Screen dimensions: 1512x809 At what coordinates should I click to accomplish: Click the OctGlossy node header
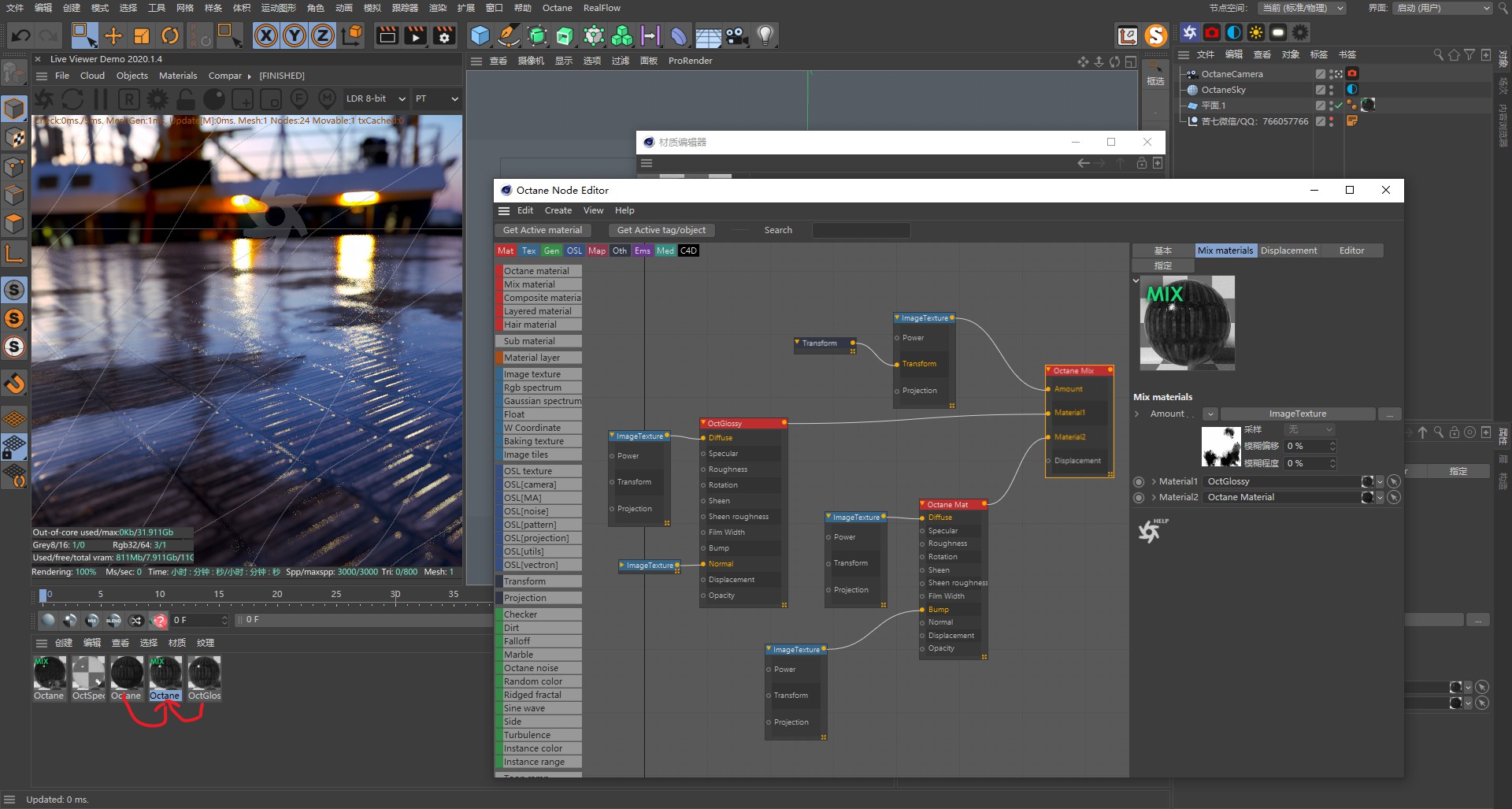tap(743, 423)
